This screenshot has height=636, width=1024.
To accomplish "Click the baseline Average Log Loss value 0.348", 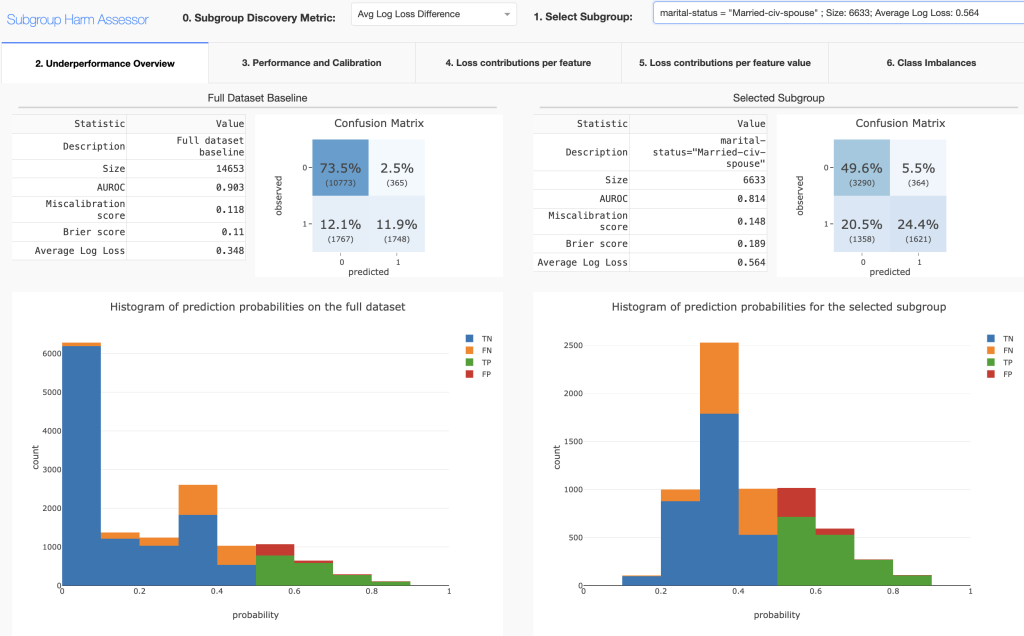I will tap(230, 251).
